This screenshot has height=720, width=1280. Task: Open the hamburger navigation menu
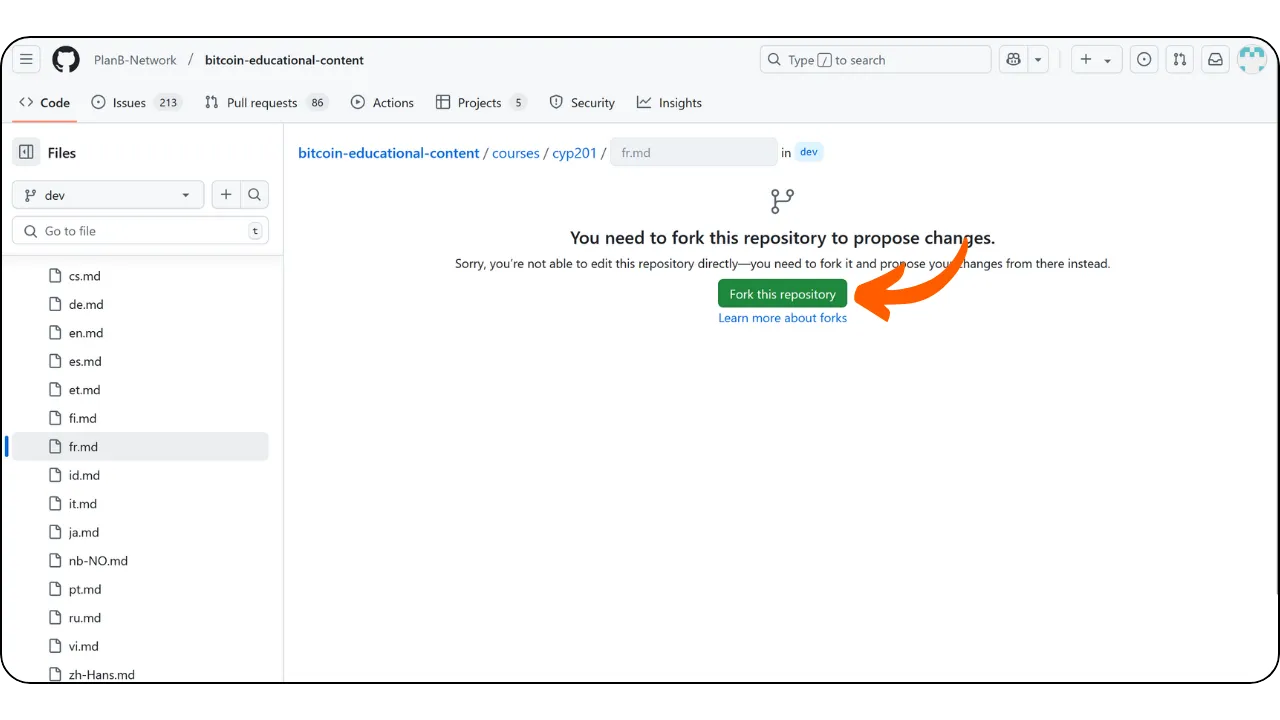pyautogui.click(x=27, y=60)
